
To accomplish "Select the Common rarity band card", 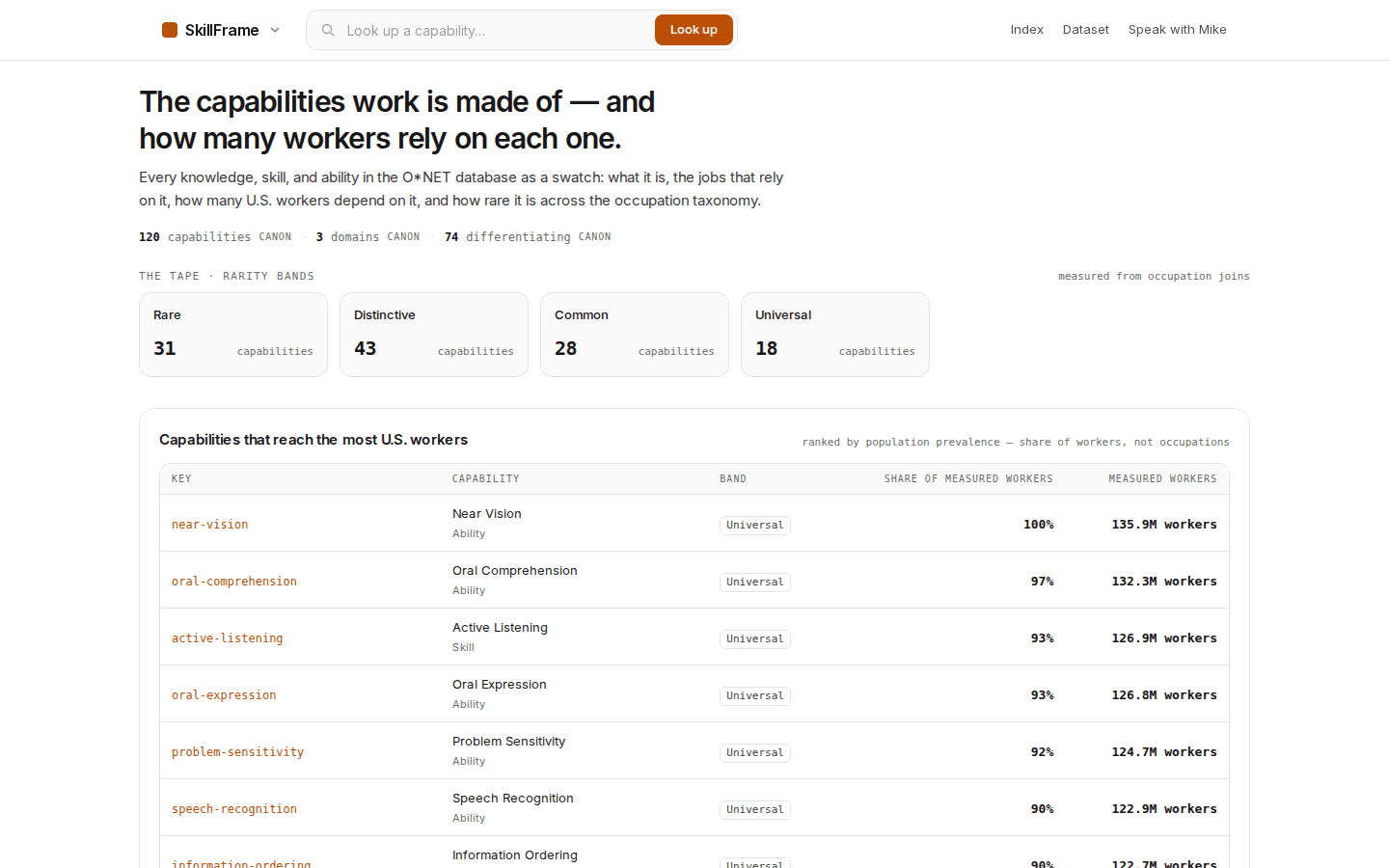I will coord(635,335).
